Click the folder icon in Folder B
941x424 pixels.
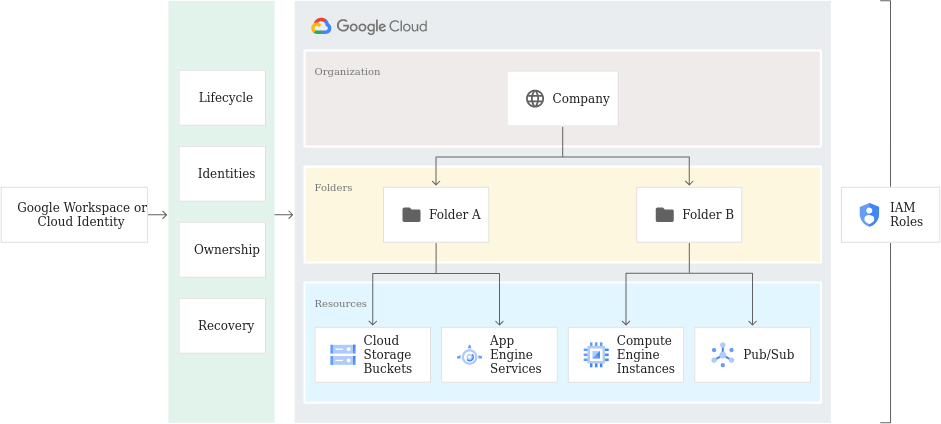664,215
